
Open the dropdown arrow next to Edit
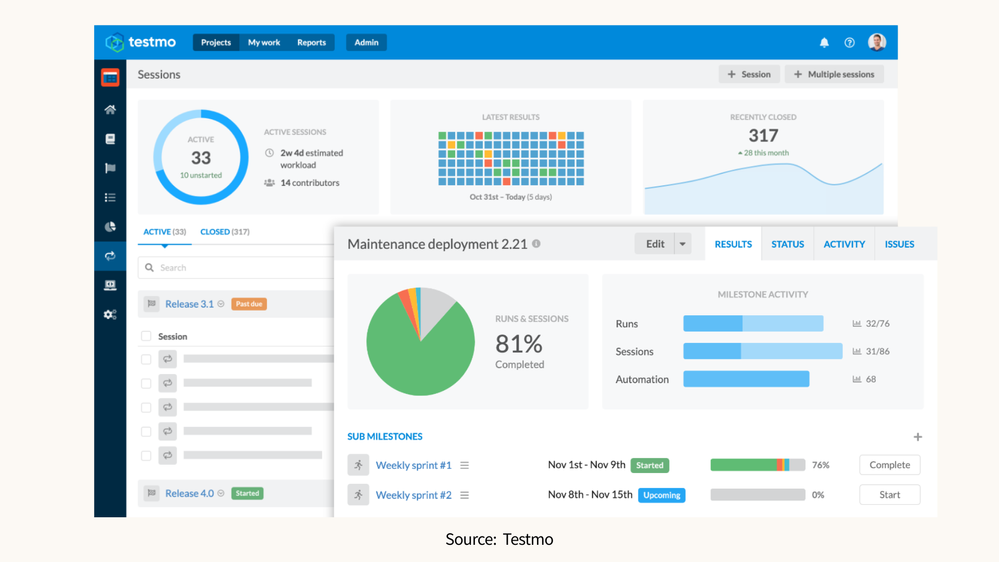(x=682, y=243)
